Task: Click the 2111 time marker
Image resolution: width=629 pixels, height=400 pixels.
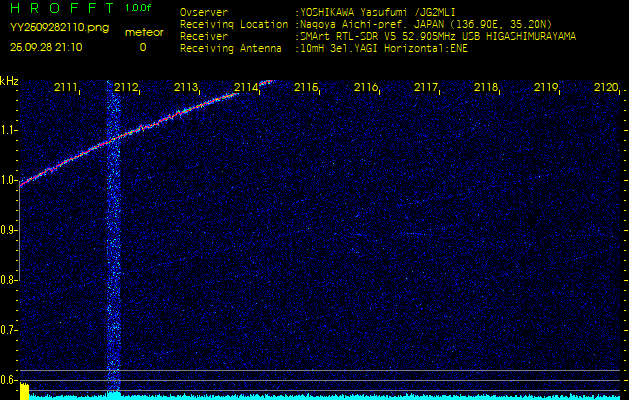Action: tap(66, 88)
